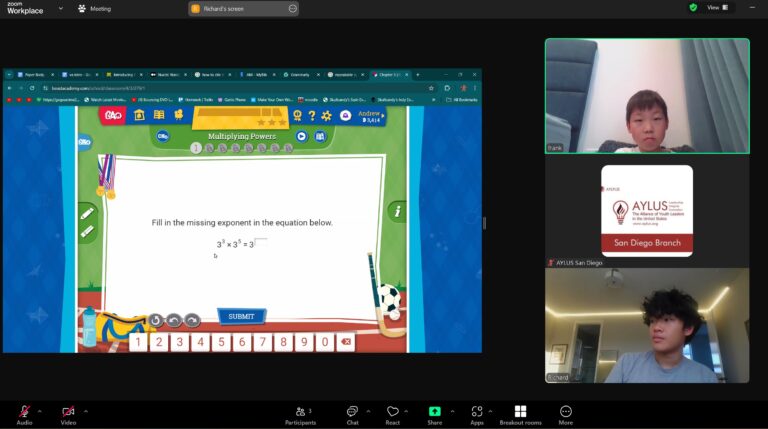Open a new browser tab

(x=418, y=74)
